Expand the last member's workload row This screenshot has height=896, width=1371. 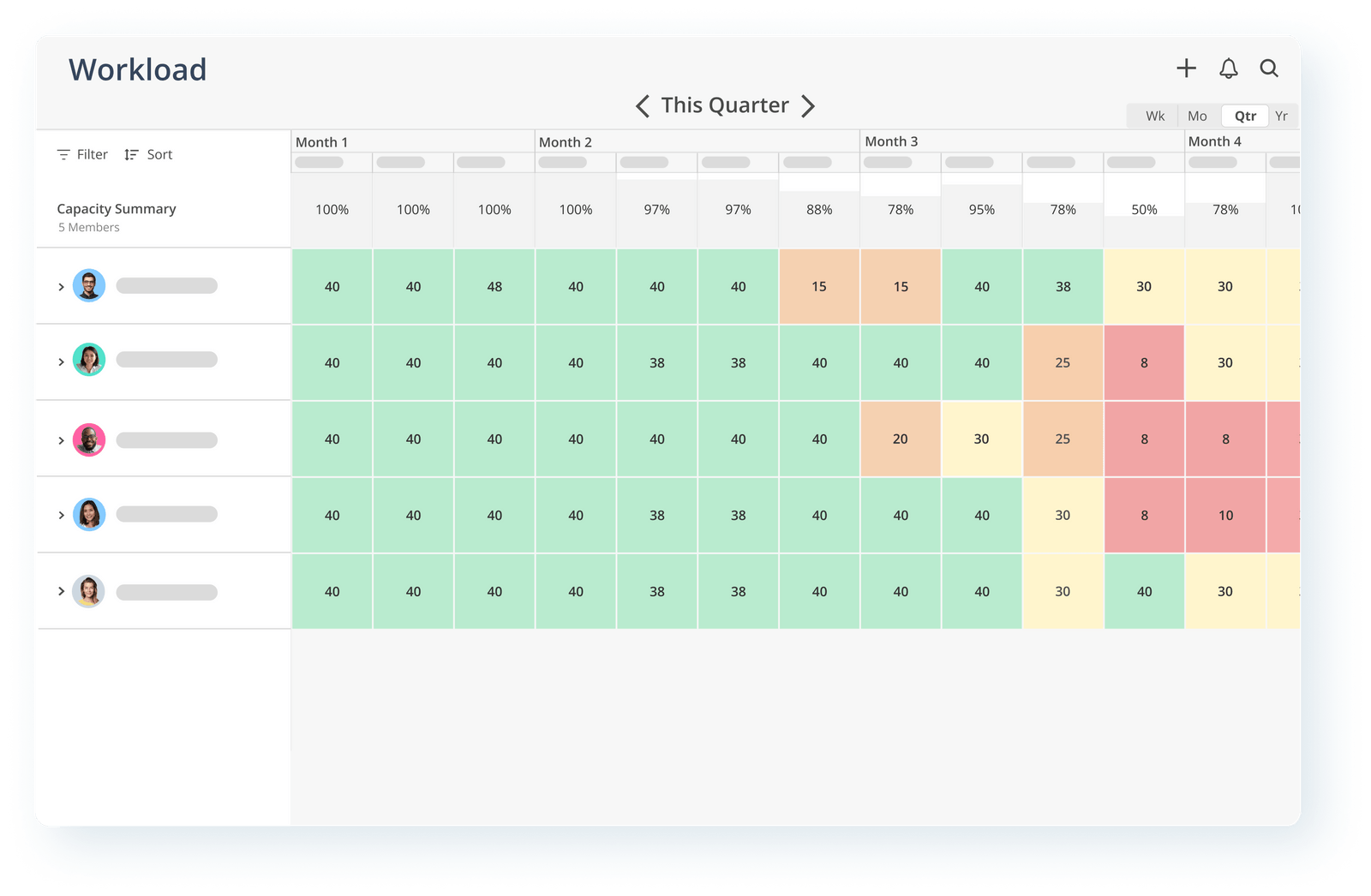61,590
